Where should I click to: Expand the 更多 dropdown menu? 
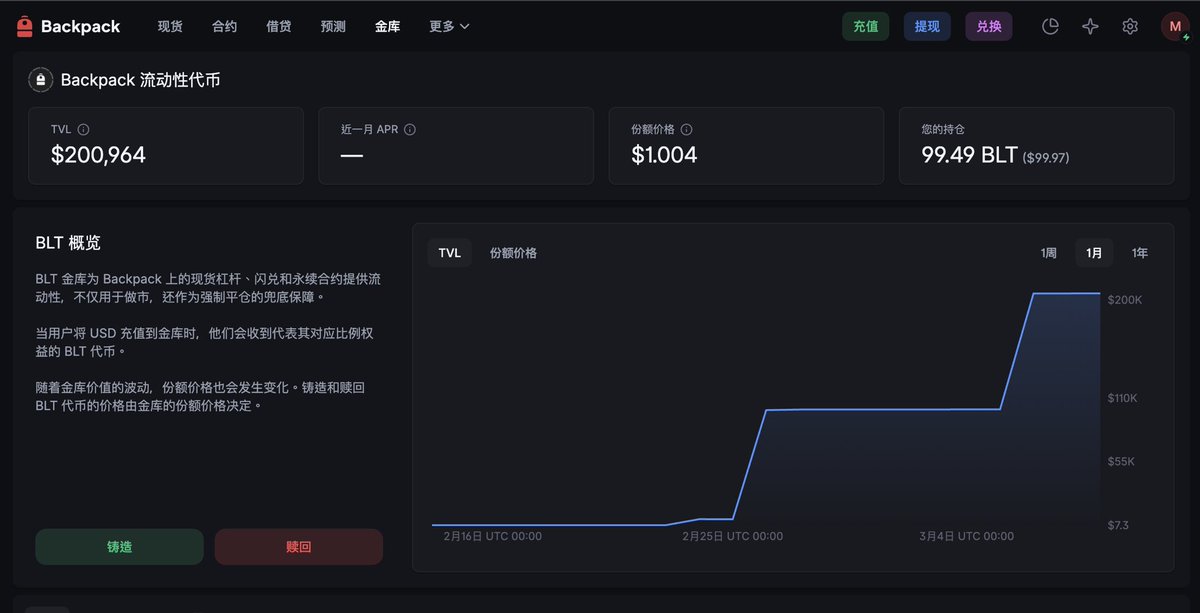(x=449, y=27)
